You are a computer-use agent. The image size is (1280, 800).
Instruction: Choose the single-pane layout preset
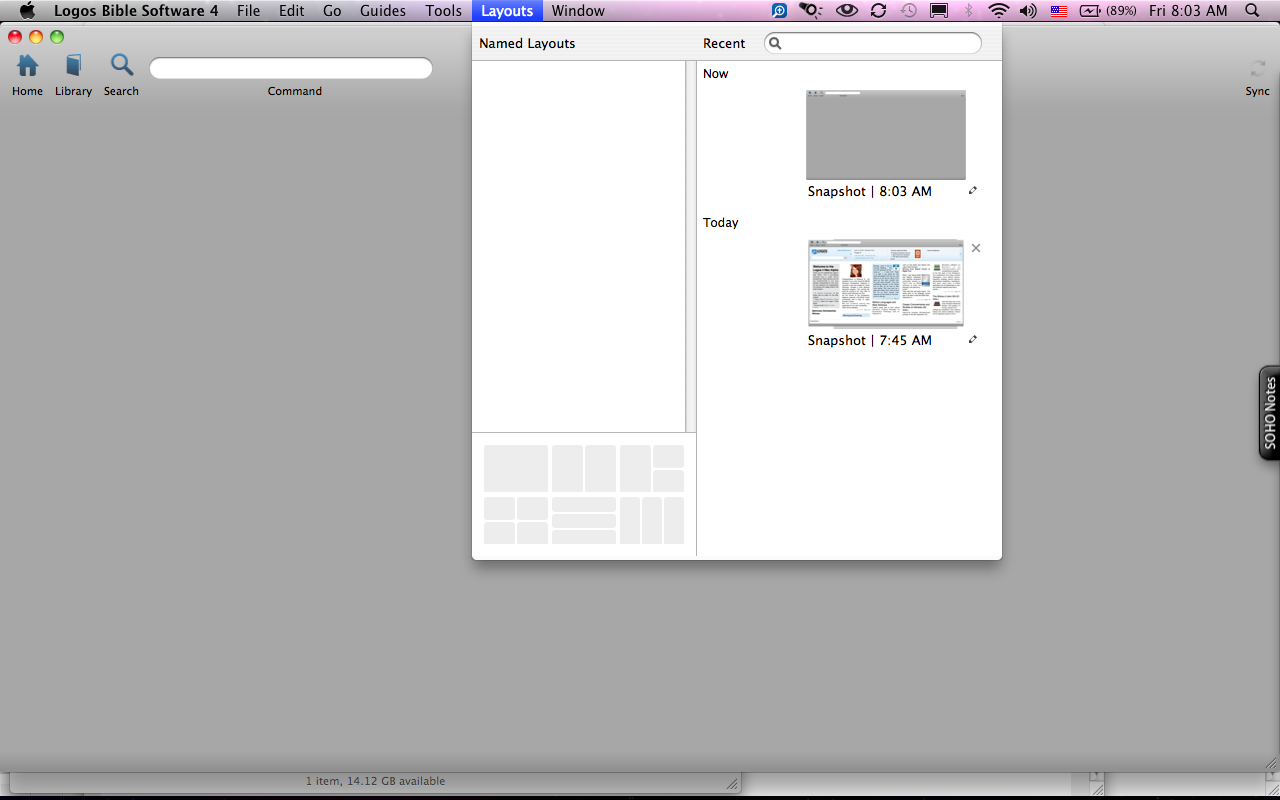(516, 468)
